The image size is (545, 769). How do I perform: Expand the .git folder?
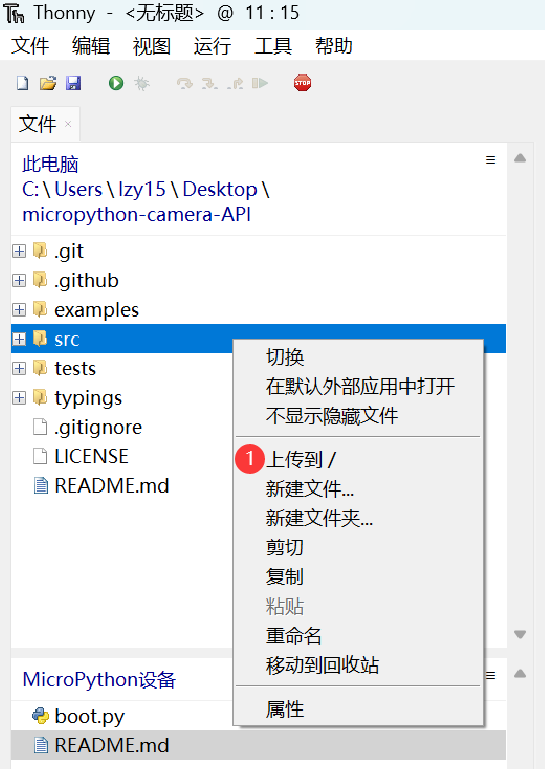[x=19, y=251]
